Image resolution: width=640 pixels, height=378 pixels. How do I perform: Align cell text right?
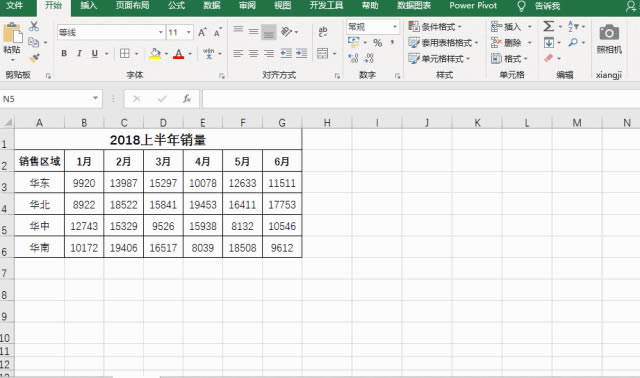point(269,53)
